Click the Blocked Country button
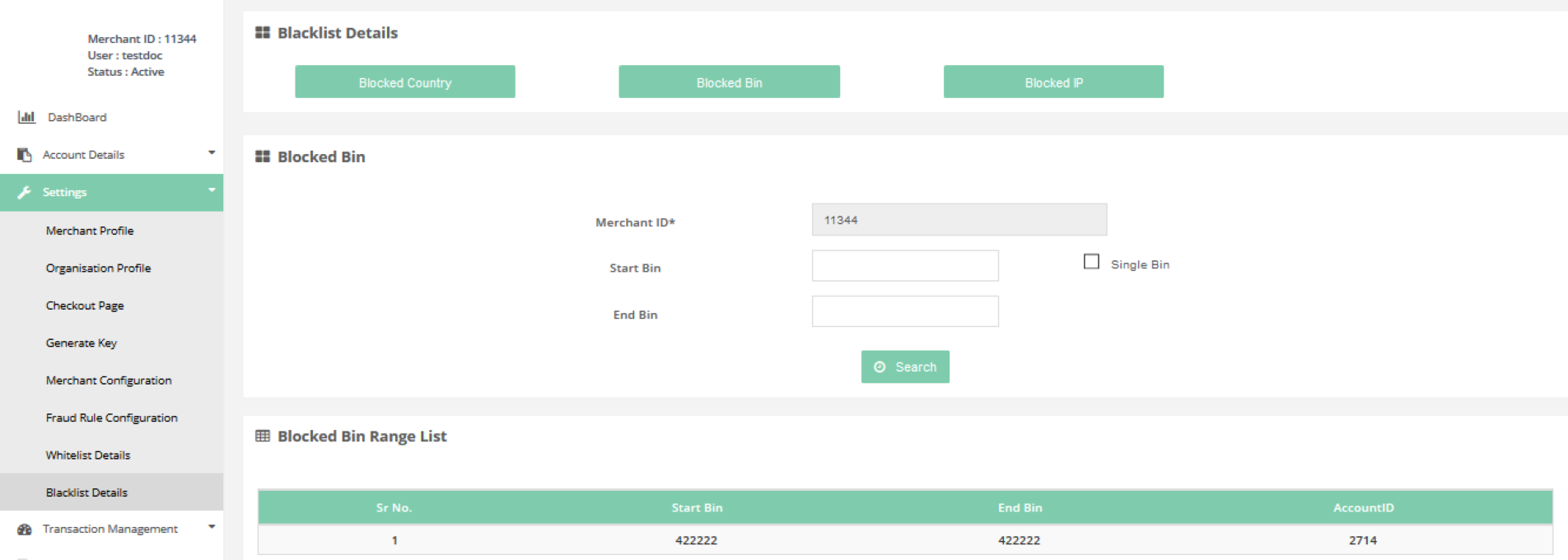This screenshot has width=1568, height=560. 405,82
